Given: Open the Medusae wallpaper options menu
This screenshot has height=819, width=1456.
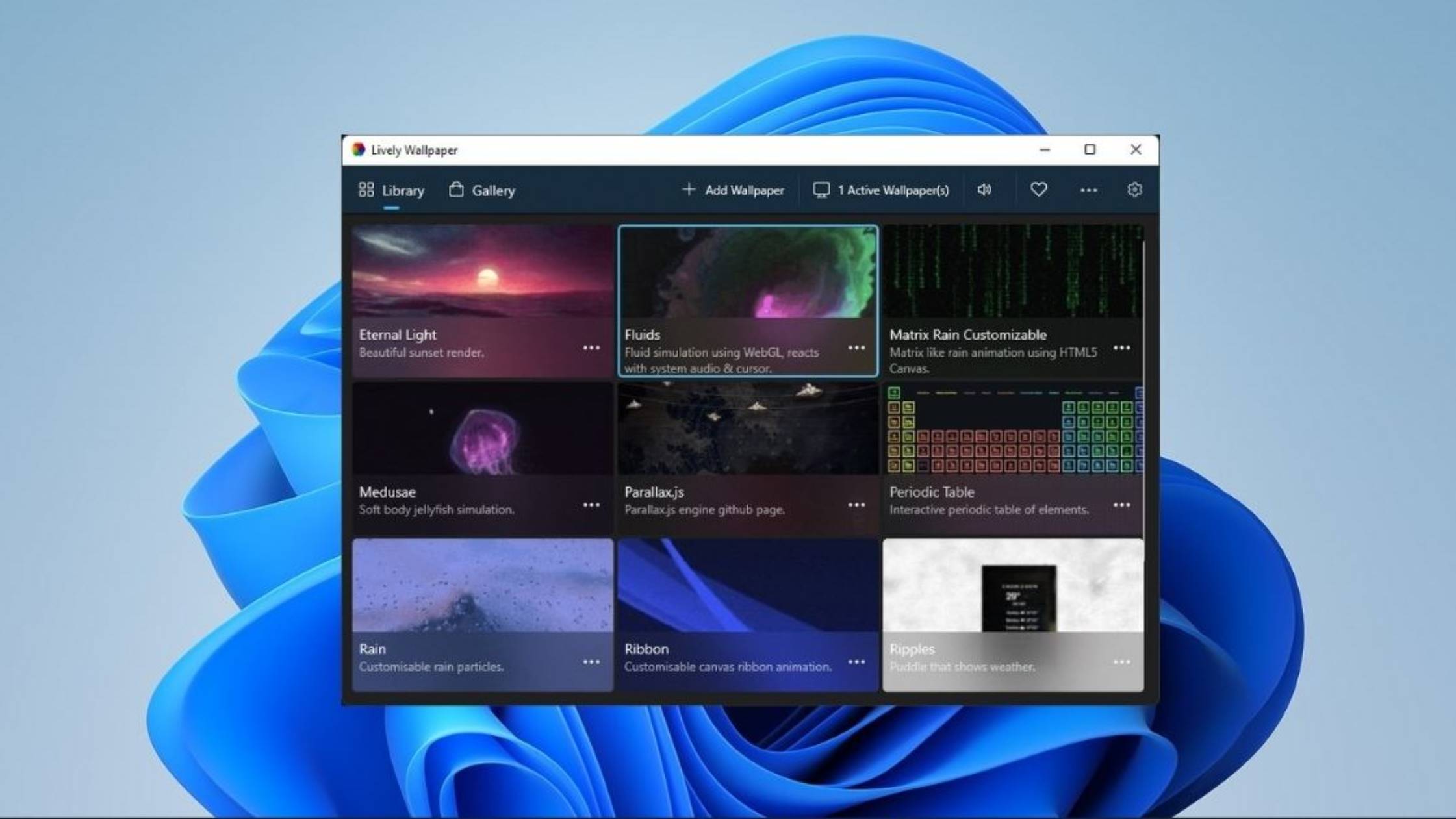Looking at the screenshot, I should point(591,505).
